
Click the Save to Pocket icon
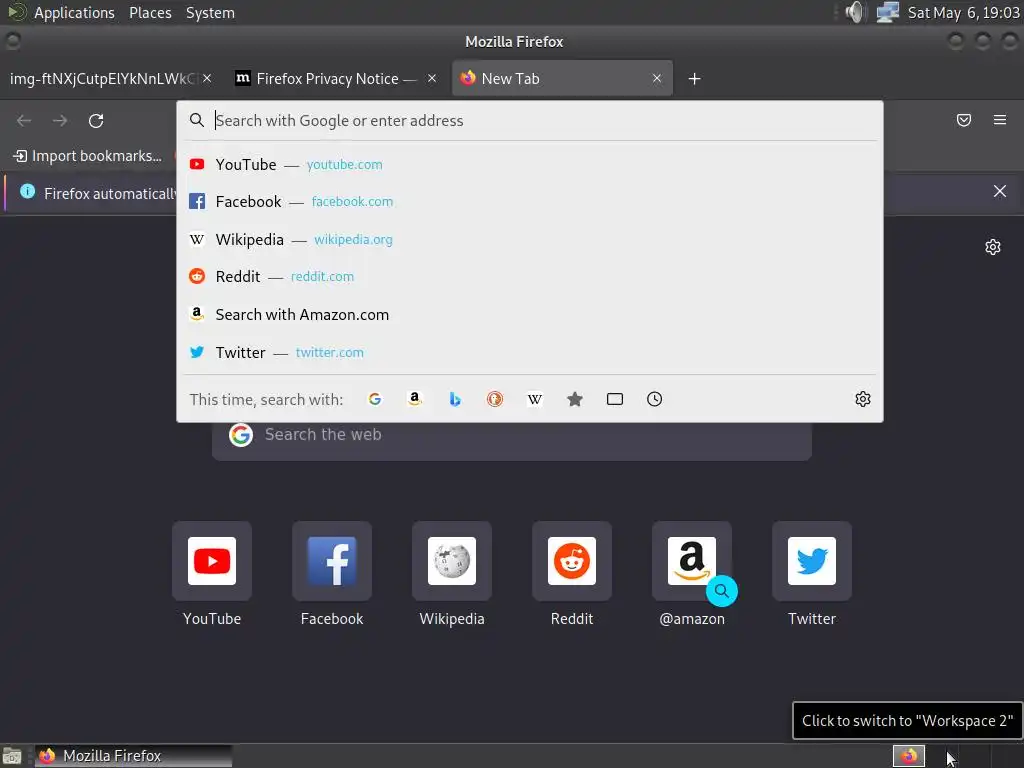(x=964, y=120)
